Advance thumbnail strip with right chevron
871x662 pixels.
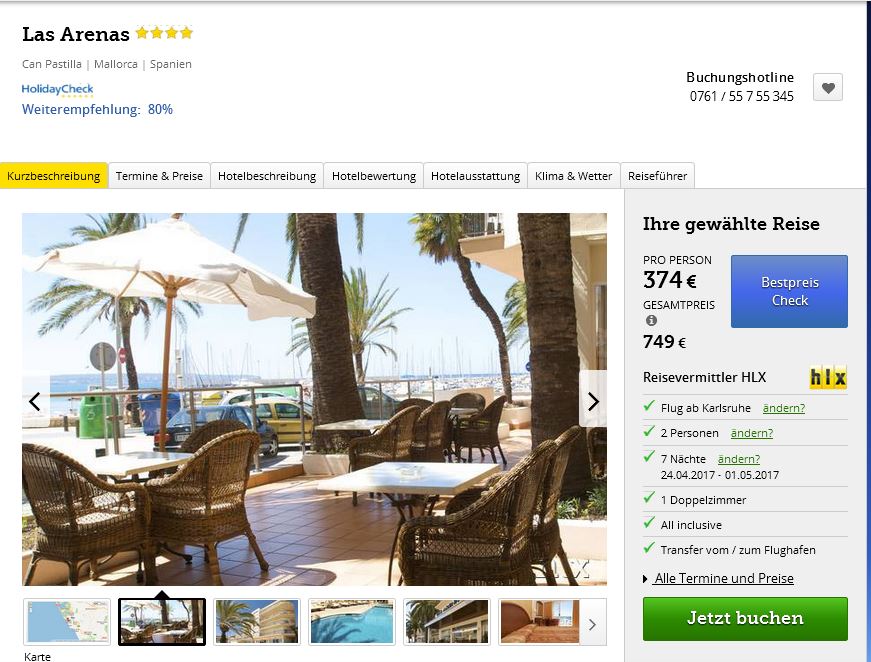pos(592,624)
